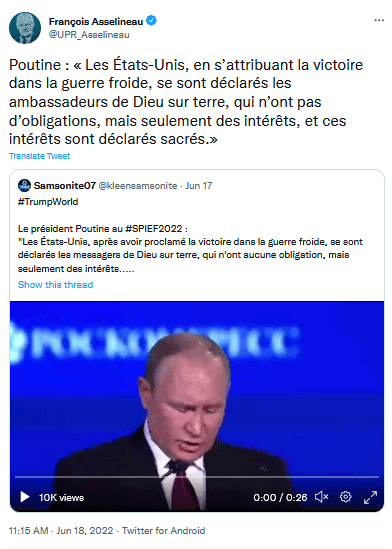Play the embedded Putin video

(x=25, y=497)
